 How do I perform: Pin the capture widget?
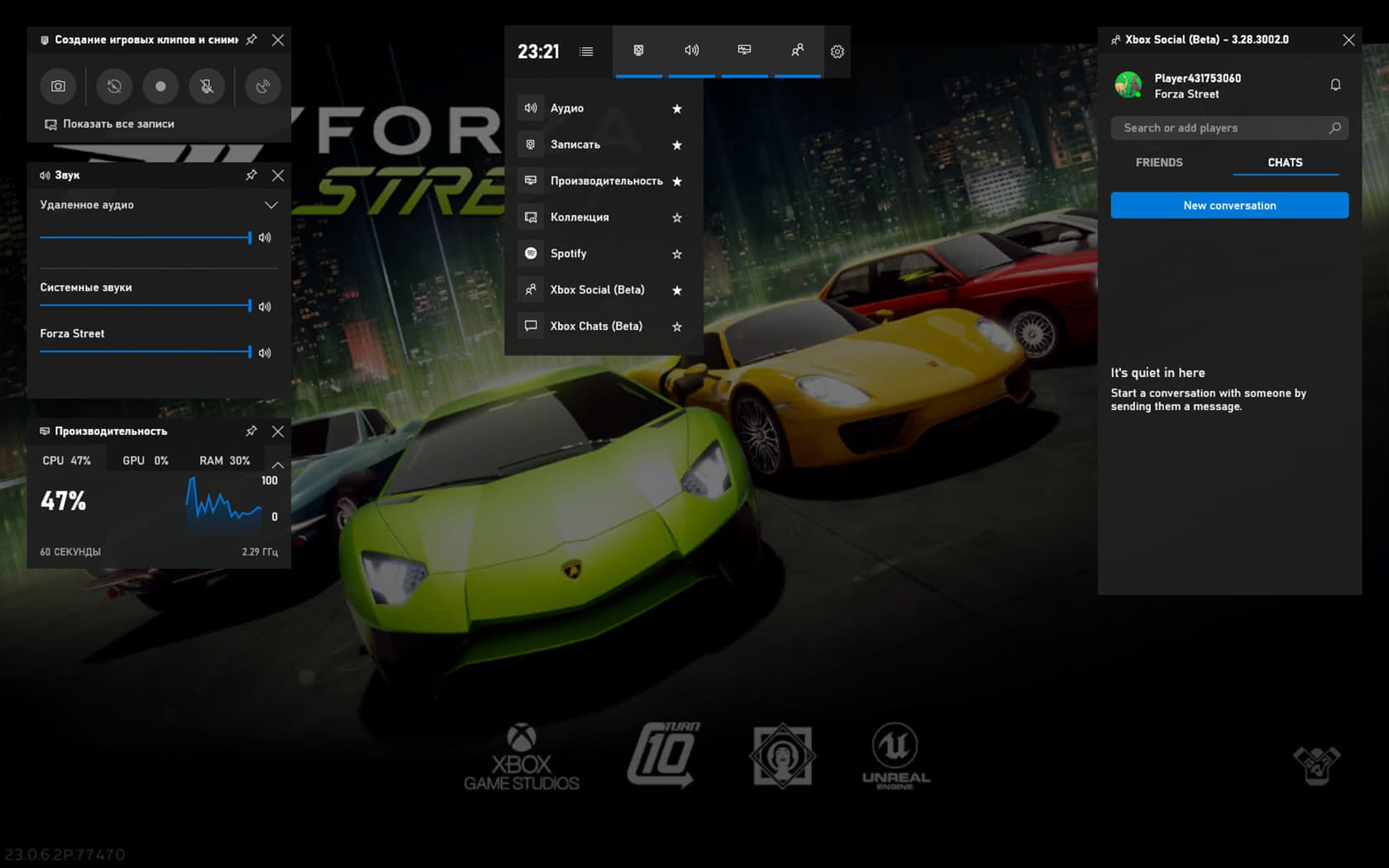(x=251, y=40)
